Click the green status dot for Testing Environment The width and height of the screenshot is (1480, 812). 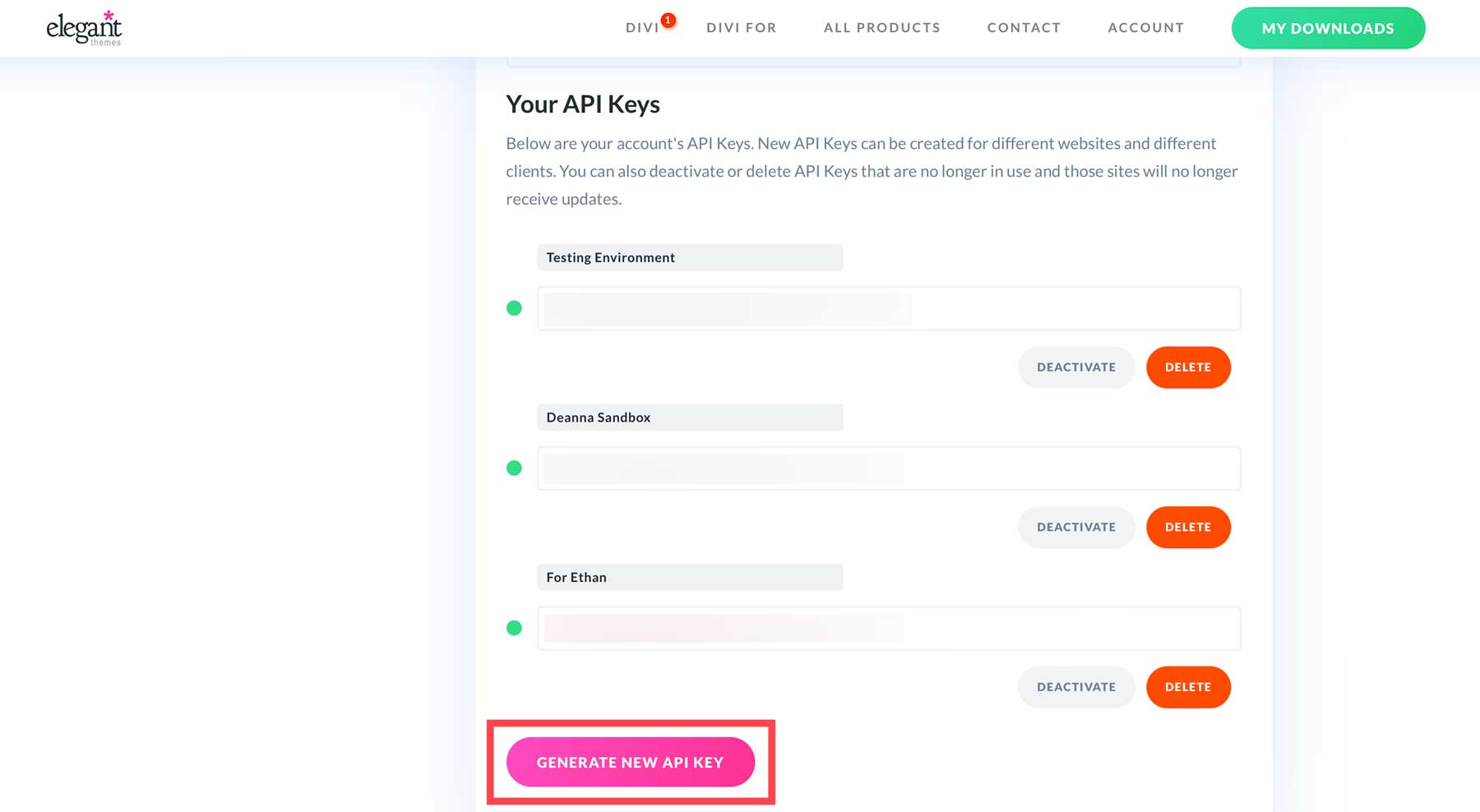tap(515, 308)
